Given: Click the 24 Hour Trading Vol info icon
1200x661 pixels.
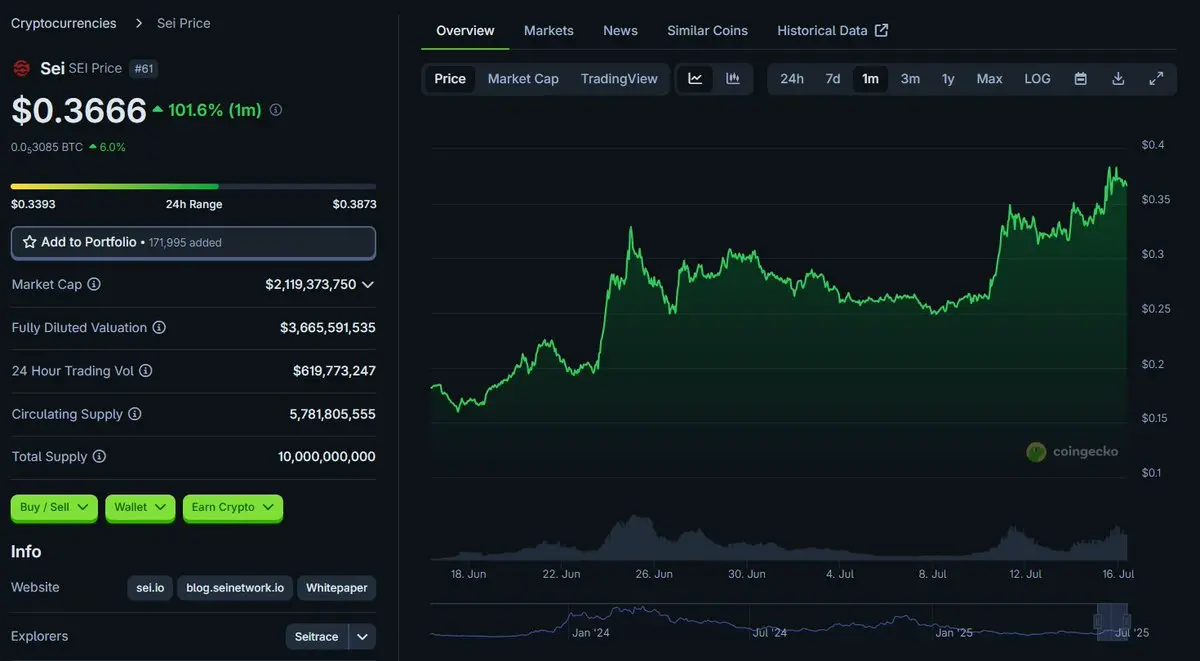Looking at the screenshot, I should [145, 371].
